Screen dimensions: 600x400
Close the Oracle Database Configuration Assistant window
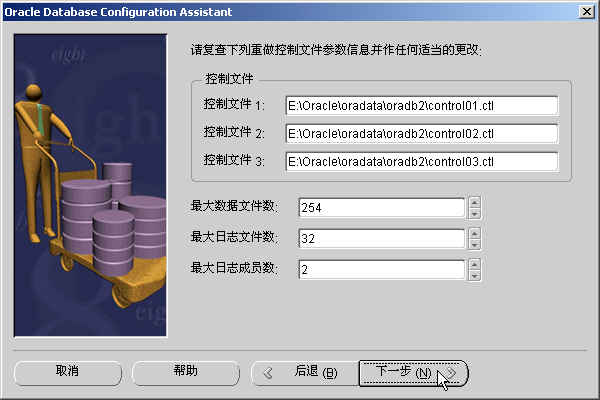coord(587,12)
